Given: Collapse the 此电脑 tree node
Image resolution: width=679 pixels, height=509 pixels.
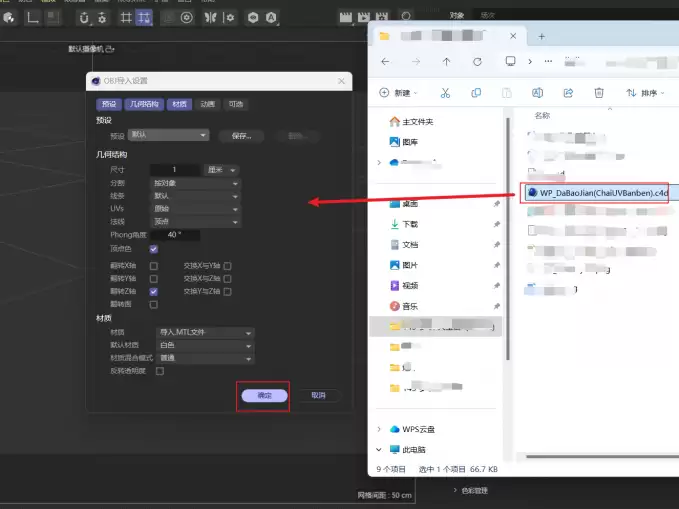Looking at the screenshot, I should (x=379, y=450).
